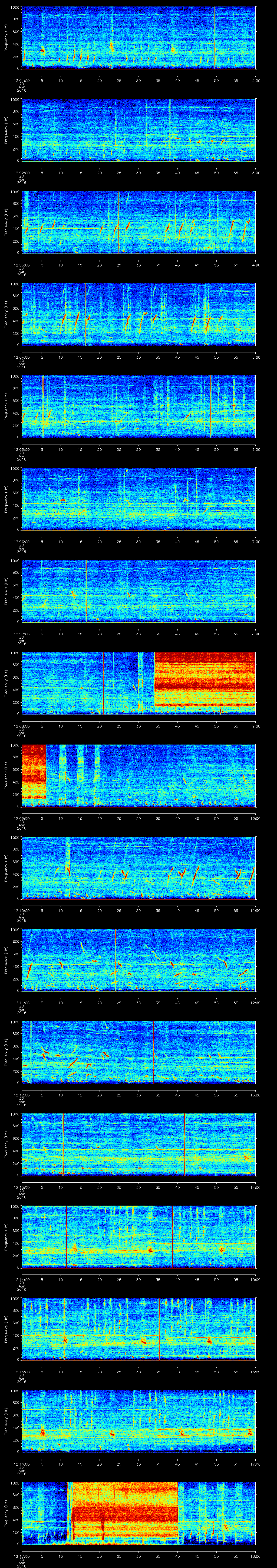Click the 12:01:00 start time label
Screen dimensions: 277x1568
point(21,80)
